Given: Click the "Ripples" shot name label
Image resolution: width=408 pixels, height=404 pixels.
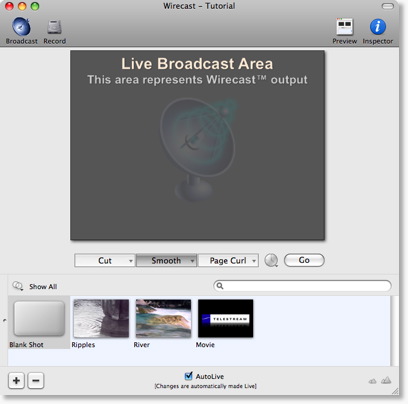Looking at the screenshot, I should [83, 345].
